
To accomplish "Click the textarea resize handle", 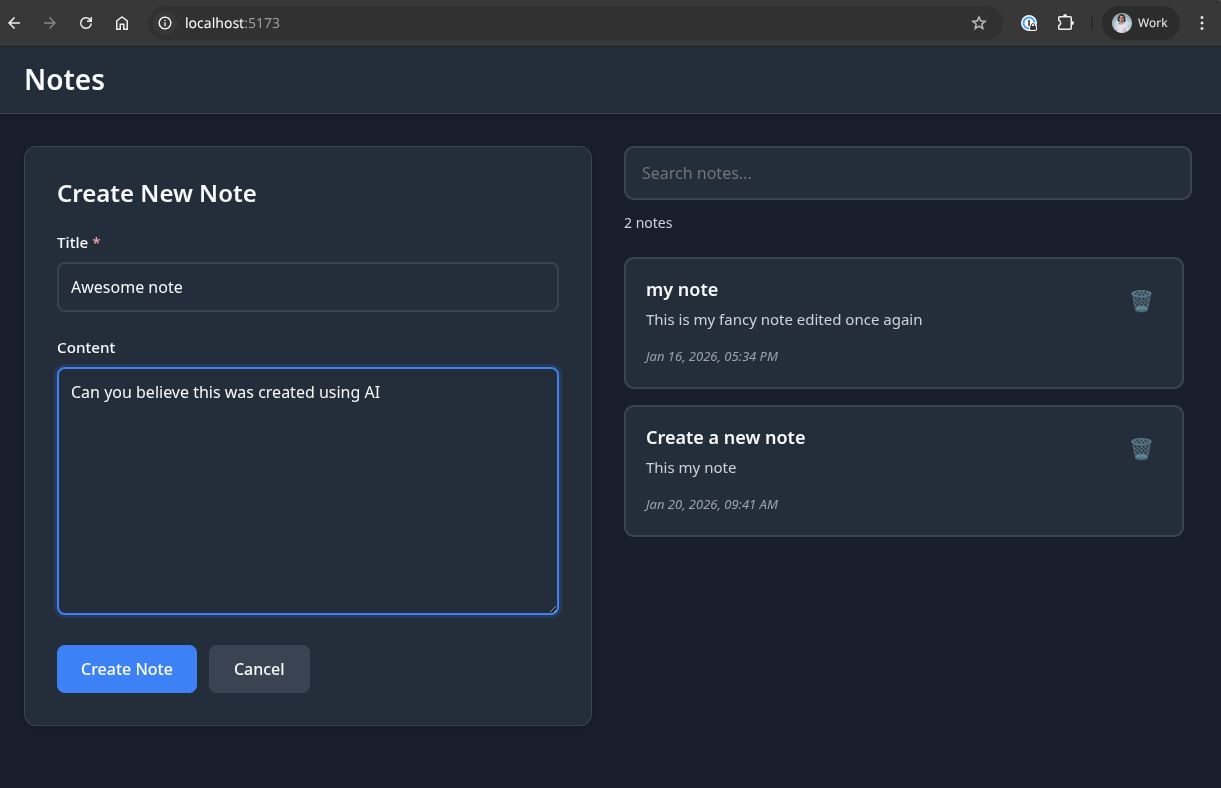I will pyautogui.click(x=553, y=608).
